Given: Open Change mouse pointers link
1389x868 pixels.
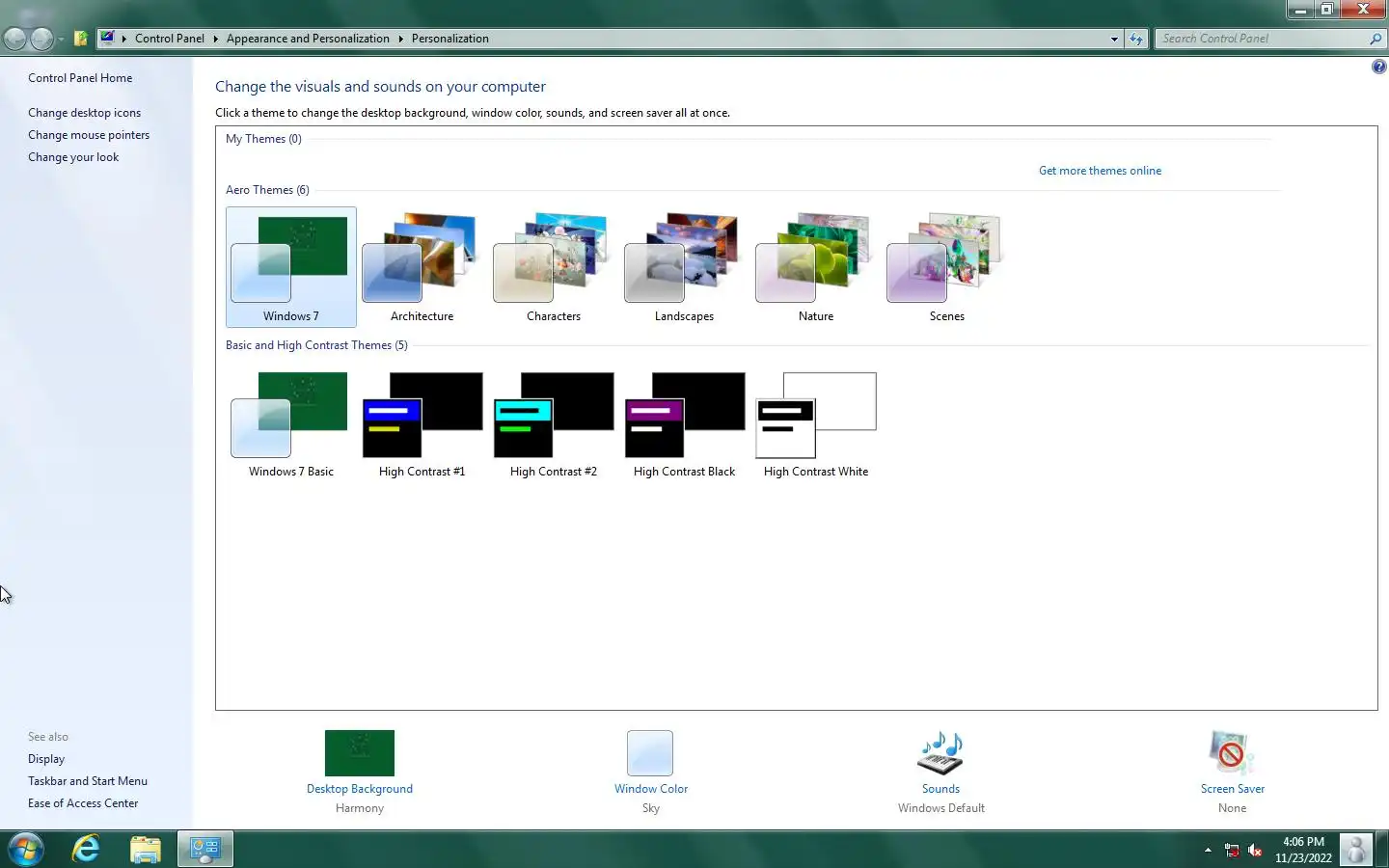Looking at the screenshot, I should pos(89,135).
